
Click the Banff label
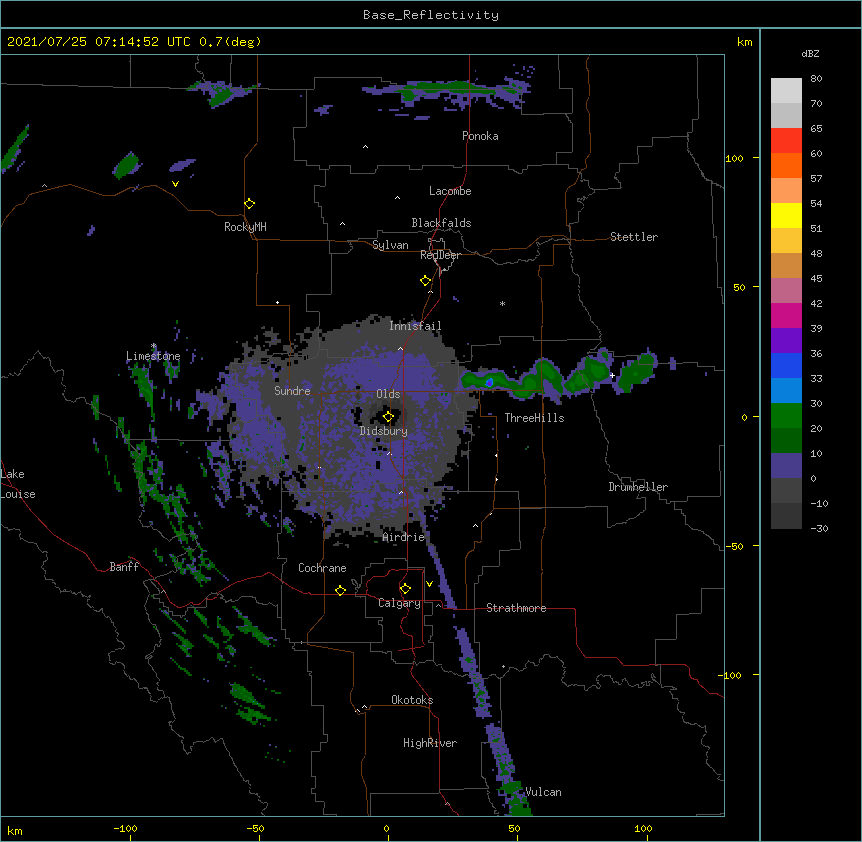124,567
